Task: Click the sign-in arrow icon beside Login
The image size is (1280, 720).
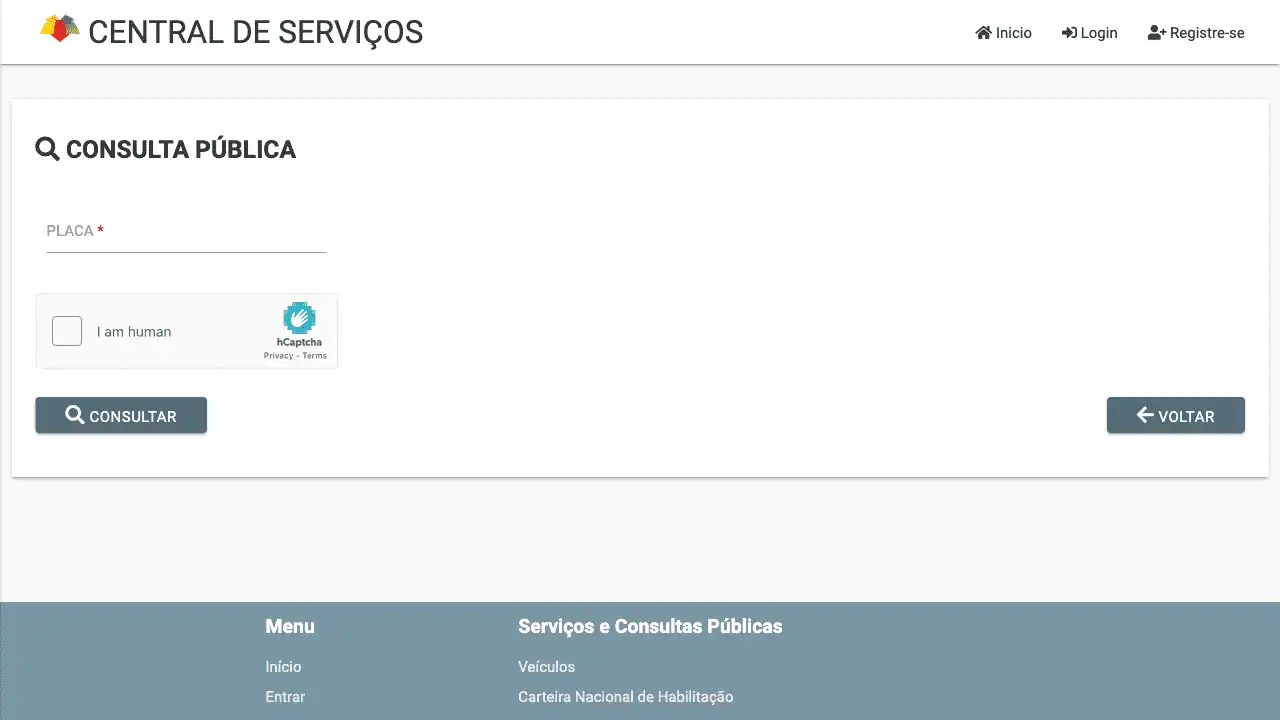Action: point(1069,33)
